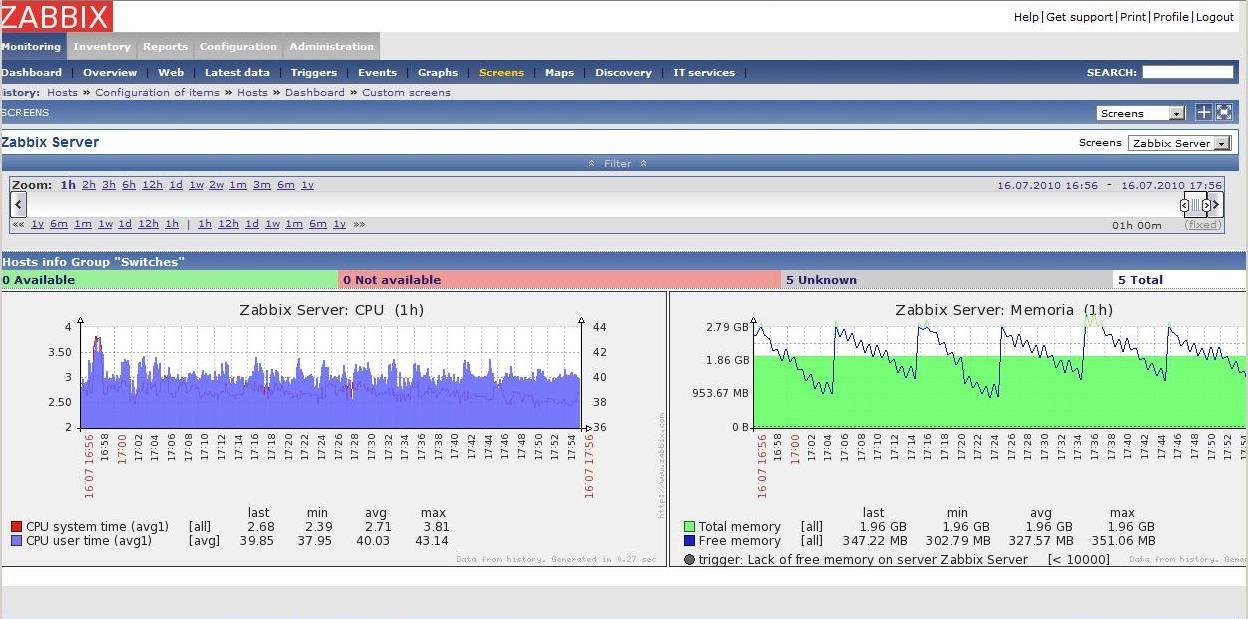The height and width of the screenshot is (619, 1248).
Task: Open the Dashboard submenu item
Action: tap(31, 72)
